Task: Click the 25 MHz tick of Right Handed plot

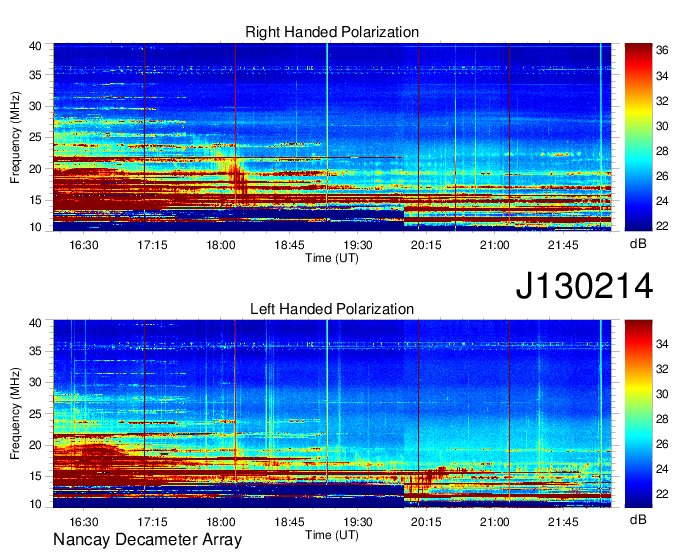Action: (x=35, y=137)
